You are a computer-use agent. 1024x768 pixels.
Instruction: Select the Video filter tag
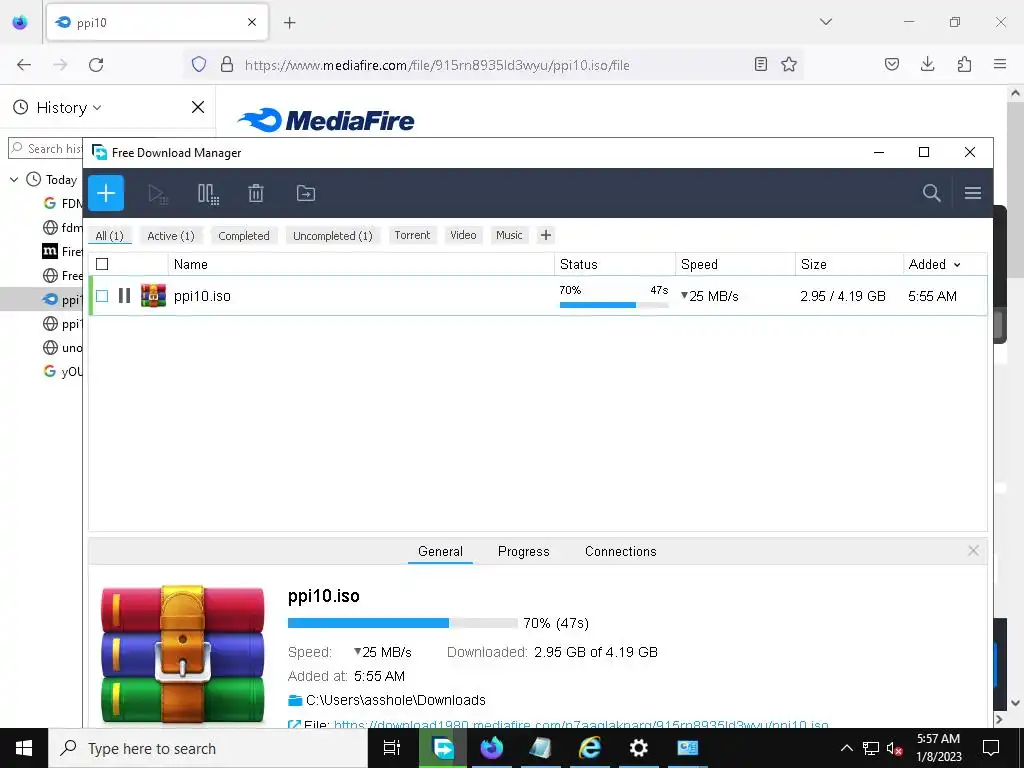(463, 235)
